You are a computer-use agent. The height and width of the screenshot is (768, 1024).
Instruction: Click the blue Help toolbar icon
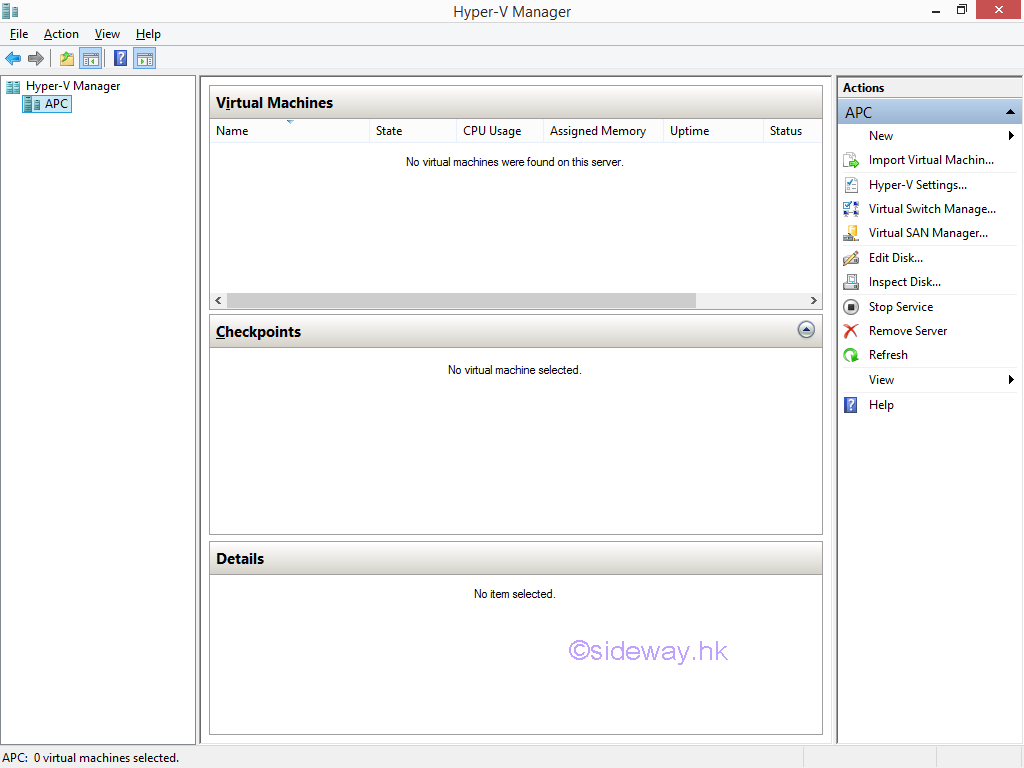tap(120, 59)
